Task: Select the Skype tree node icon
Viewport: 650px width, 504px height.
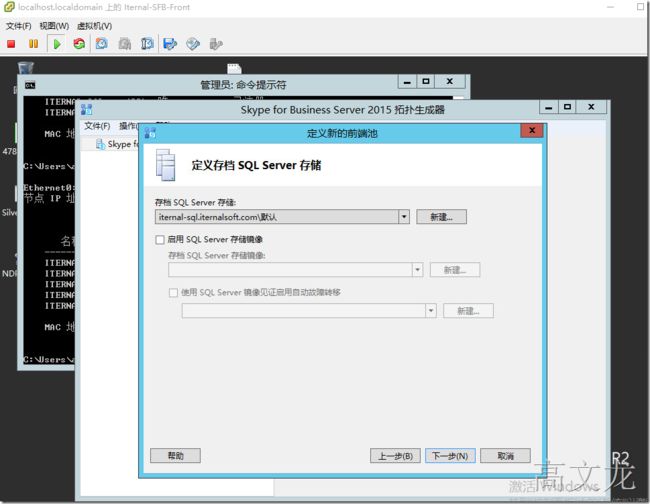Action: (x=100, y=144)
